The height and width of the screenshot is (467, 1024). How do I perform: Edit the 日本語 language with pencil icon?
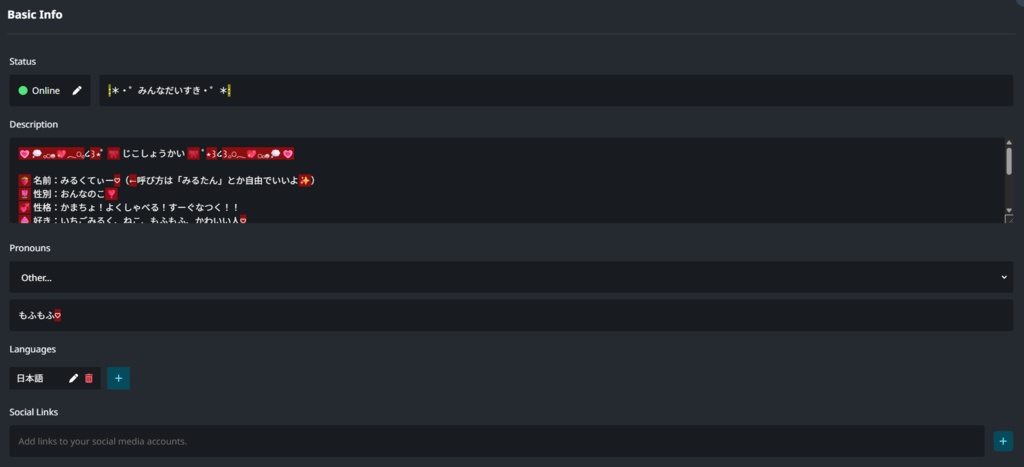coord(73,378)
